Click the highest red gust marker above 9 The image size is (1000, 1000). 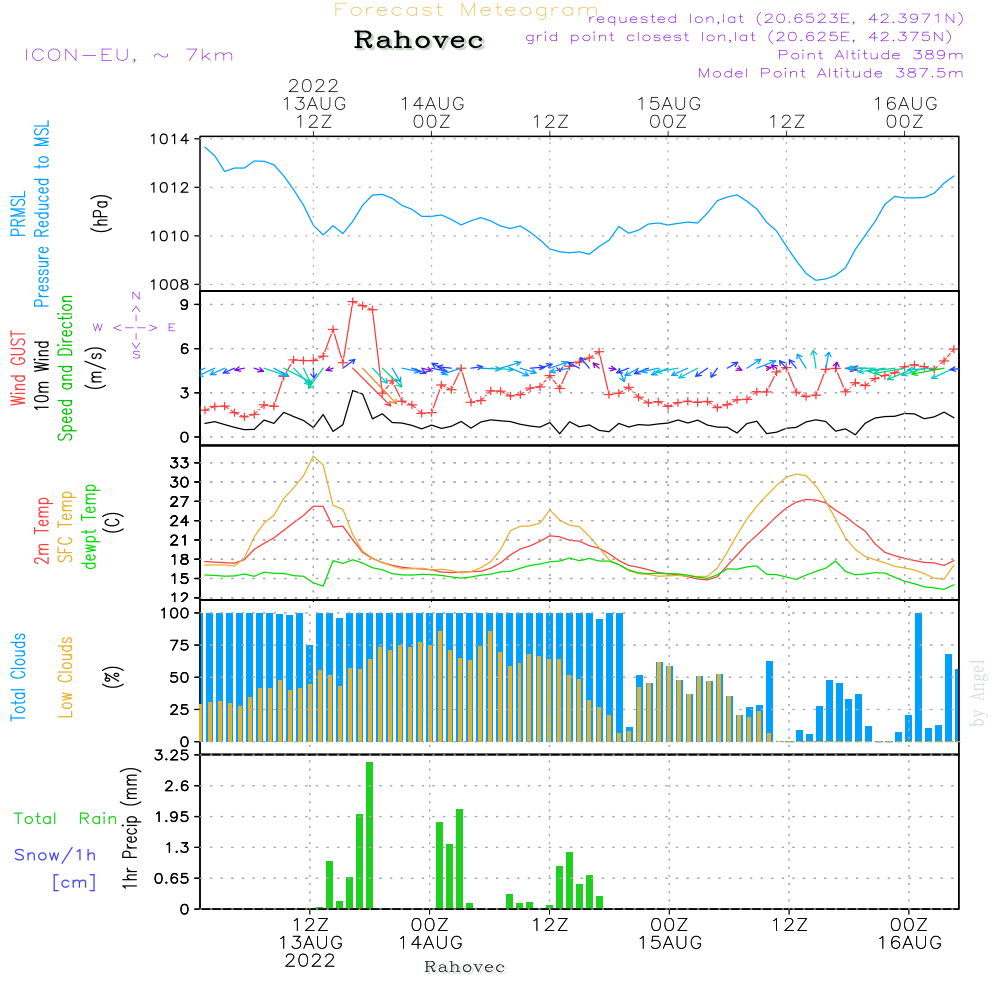[353, 301]
